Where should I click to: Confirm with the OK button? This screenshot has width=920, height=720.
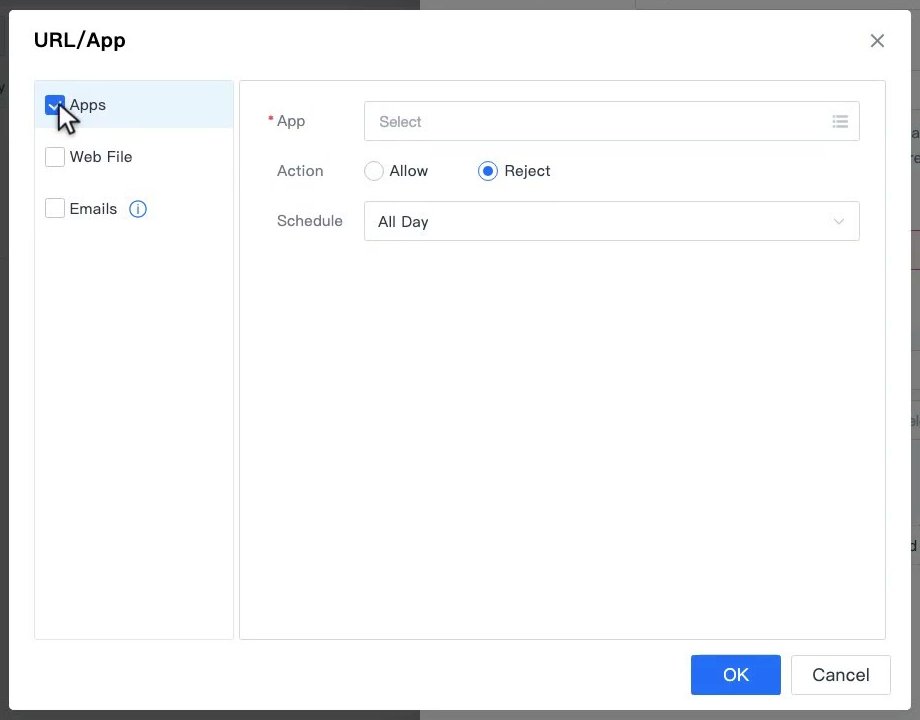tap(736, 675)
